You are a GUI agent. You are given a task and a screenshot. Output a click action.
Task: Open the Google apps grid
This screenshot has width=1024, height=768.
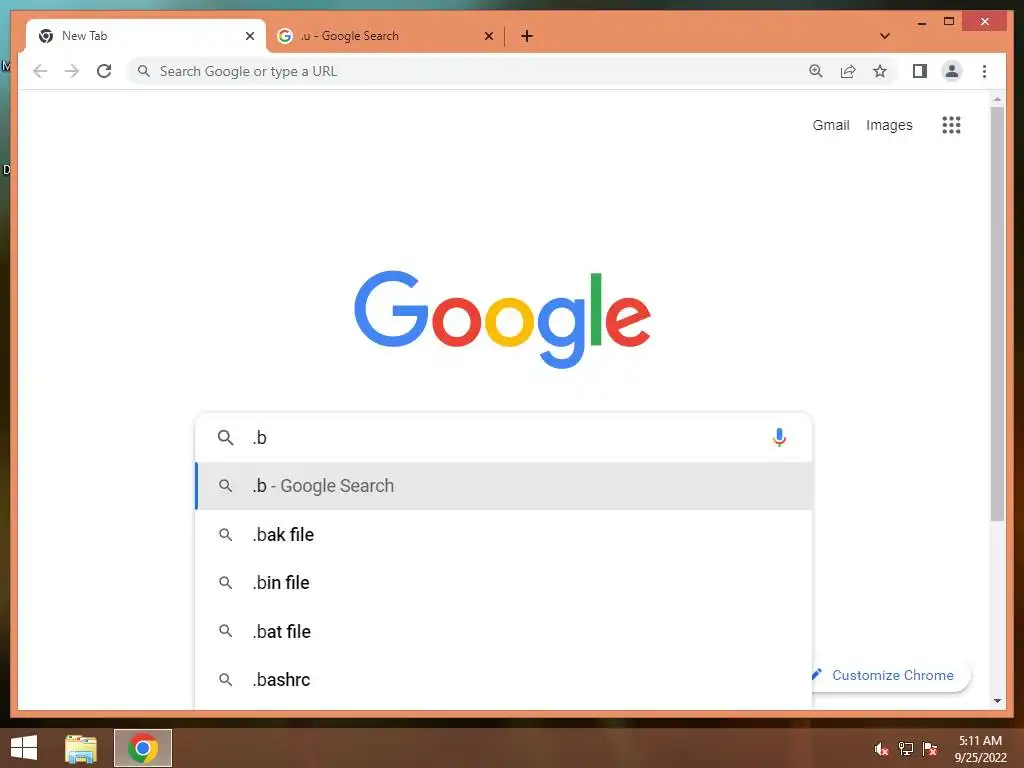tap(951, 125)
